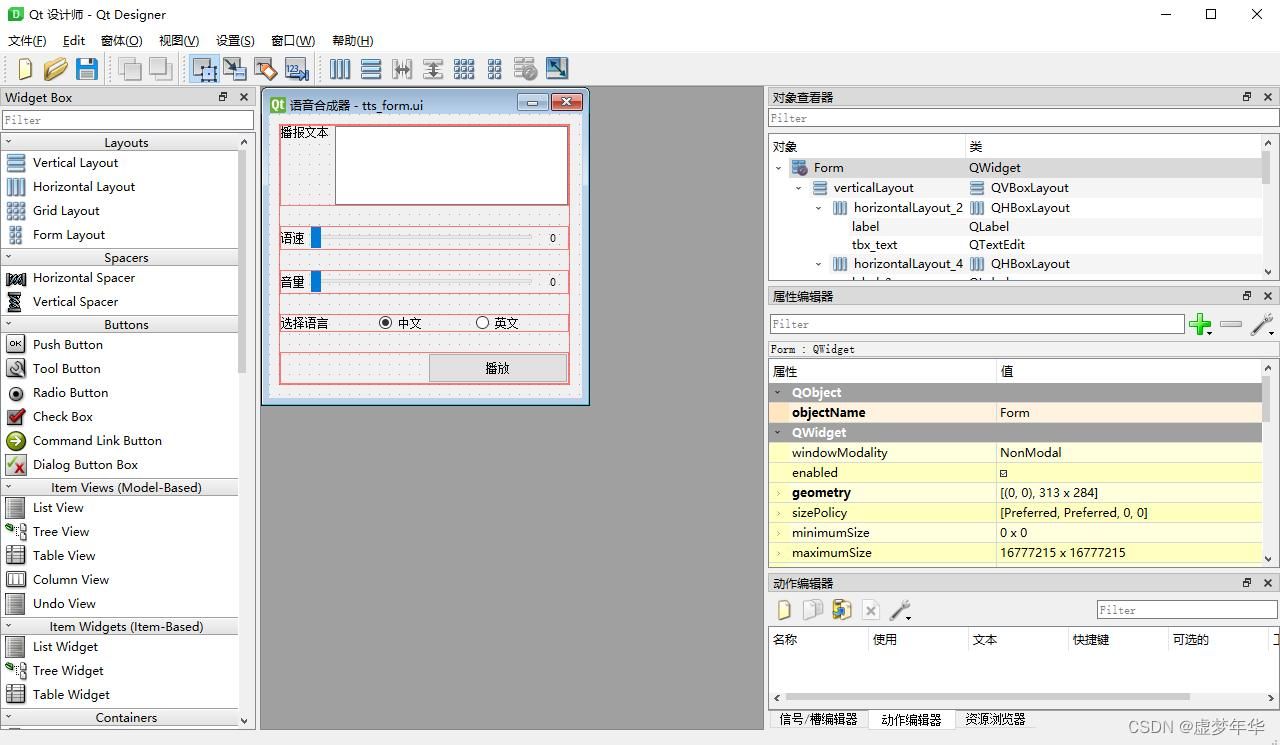Switch to Edit Signals/Slots mode icon
This screenshot has height=745, width=1280.
coord(235,69)
